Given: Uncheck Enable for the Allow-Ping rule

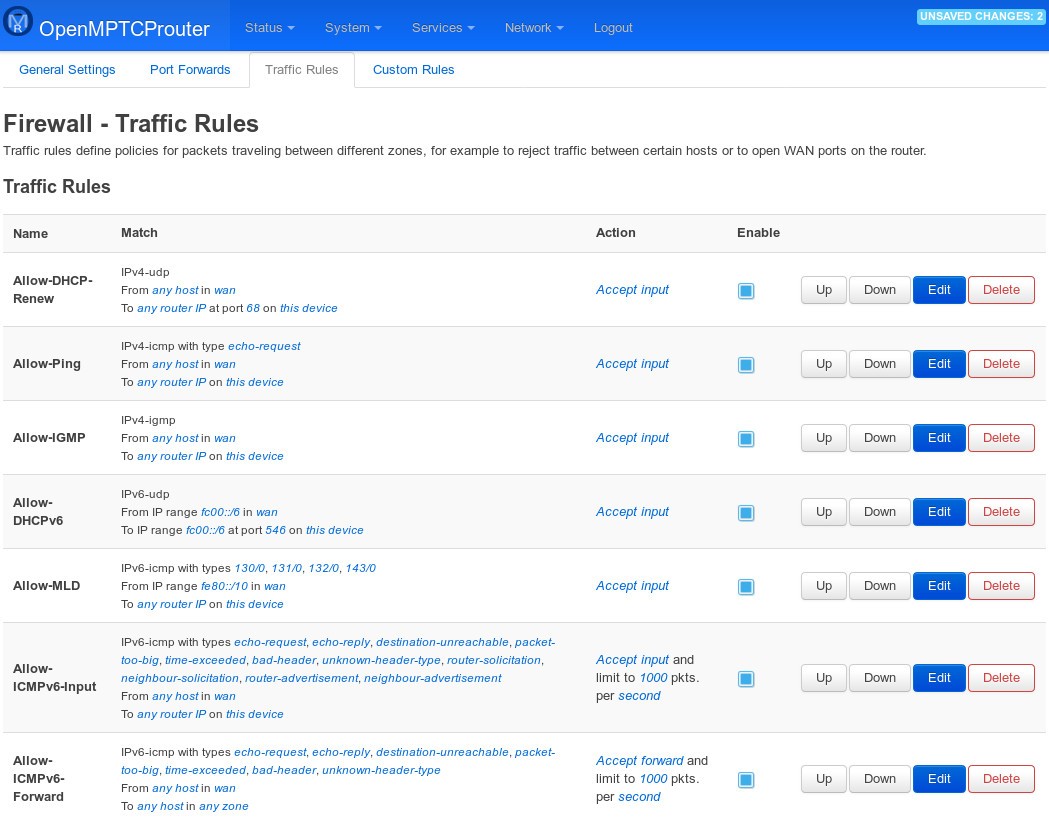Looking at the screenshot, I should point(746,365).
